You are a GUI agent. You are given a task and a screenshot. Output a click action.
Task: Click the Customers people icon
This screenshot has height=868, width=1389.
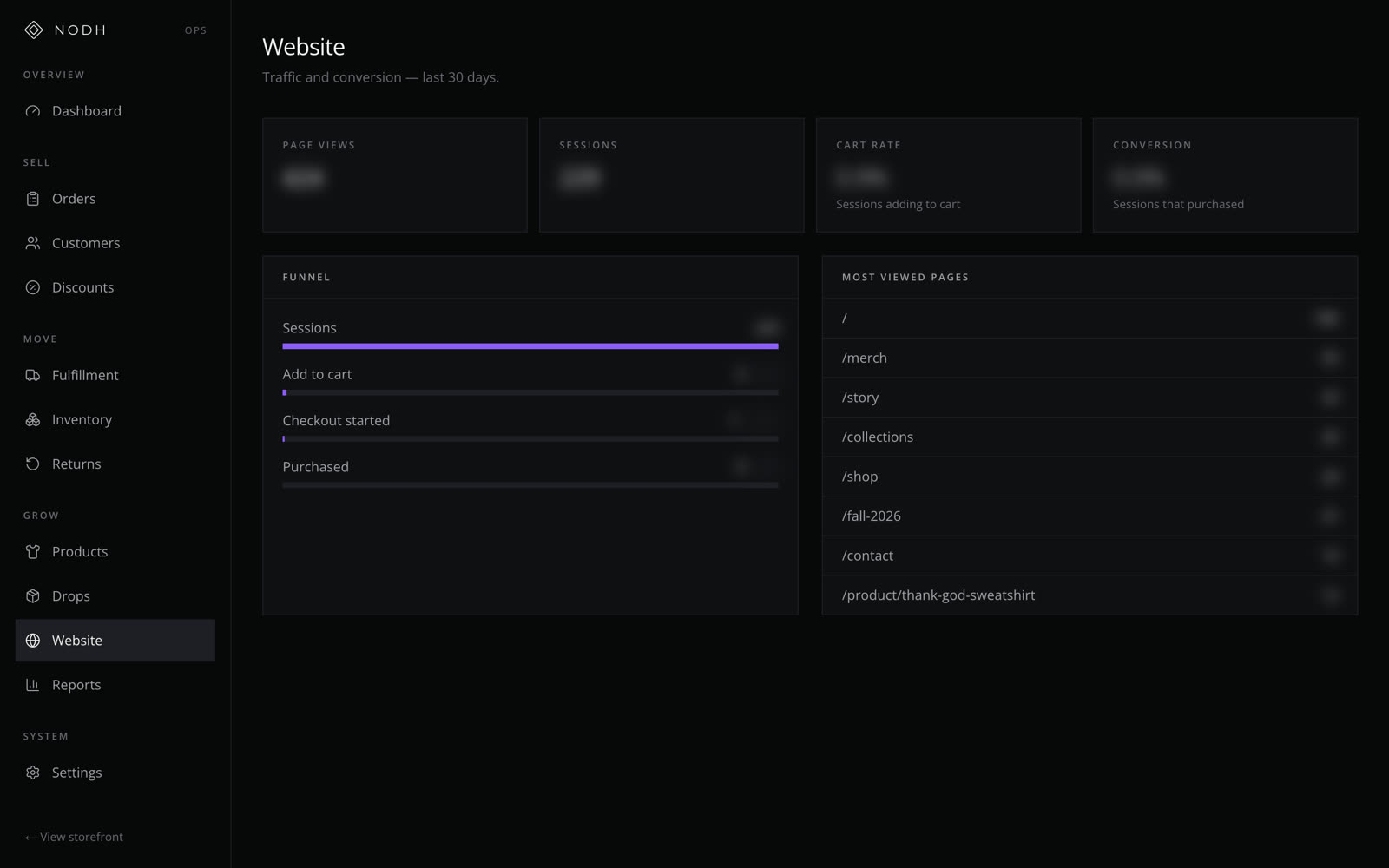33,243
